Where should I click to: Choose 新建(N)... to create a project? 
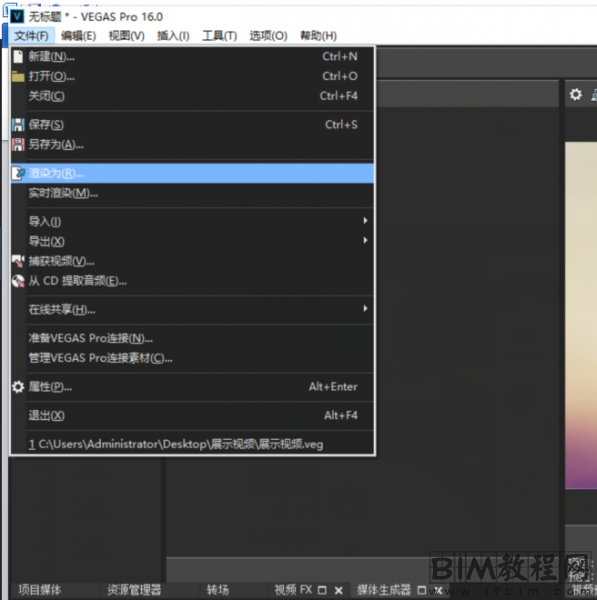point(192,57)
